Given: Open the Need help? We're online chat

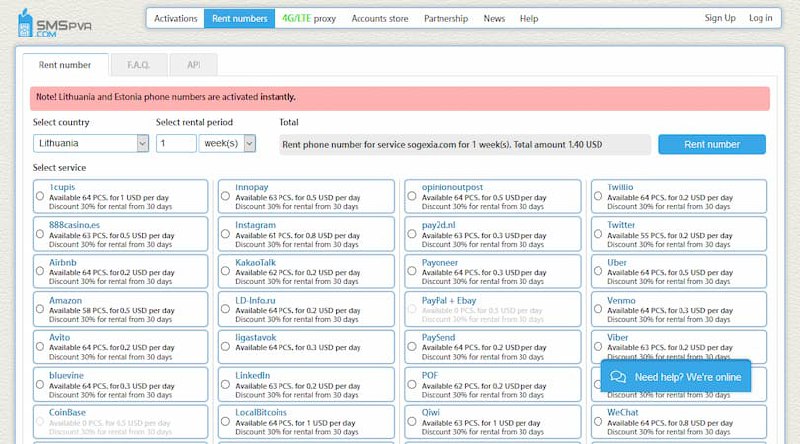Looking at the screenshot, I should pos(676,377).
